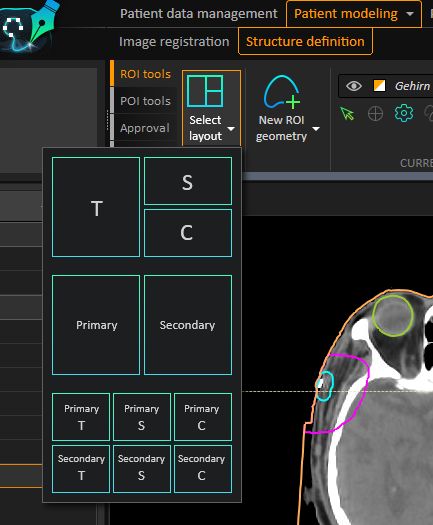Select the Approval tab
433x525 pixels.
pos(145,128)
